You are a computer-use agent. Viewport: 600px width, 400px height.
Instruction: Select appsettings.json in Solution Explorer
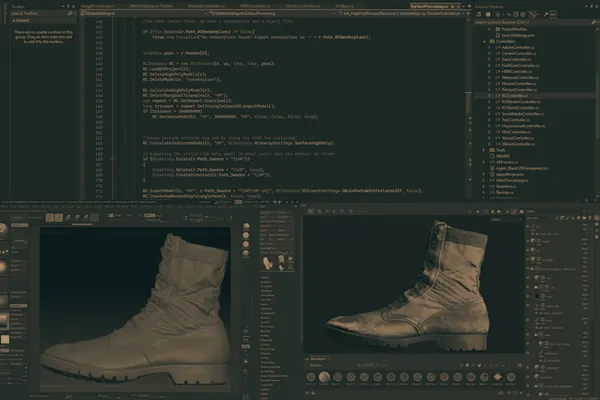tap(510, 174)
